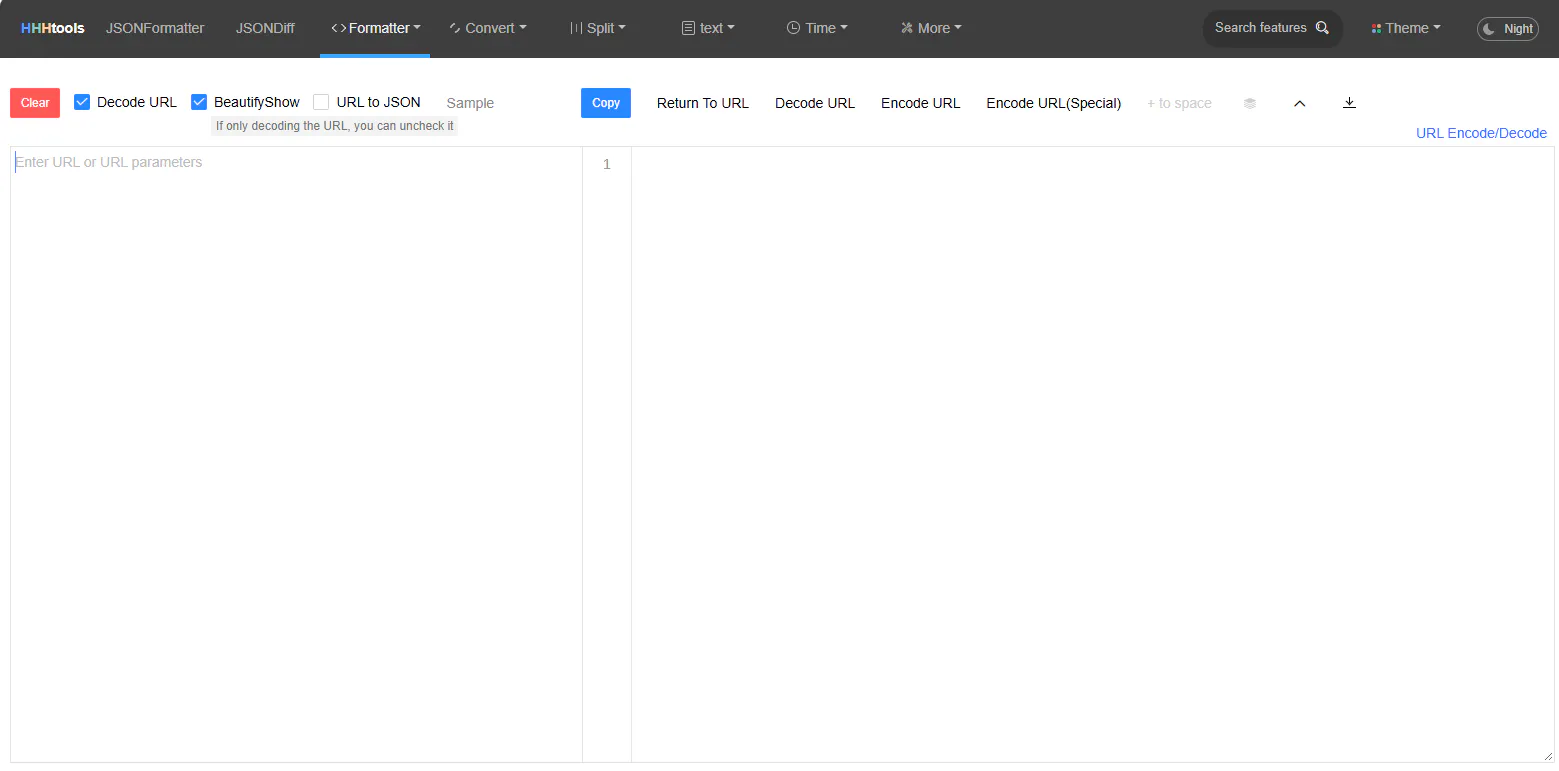Click the plain Encode URL button
Screen dimensions: 1559x771
(x=921, y=103)
